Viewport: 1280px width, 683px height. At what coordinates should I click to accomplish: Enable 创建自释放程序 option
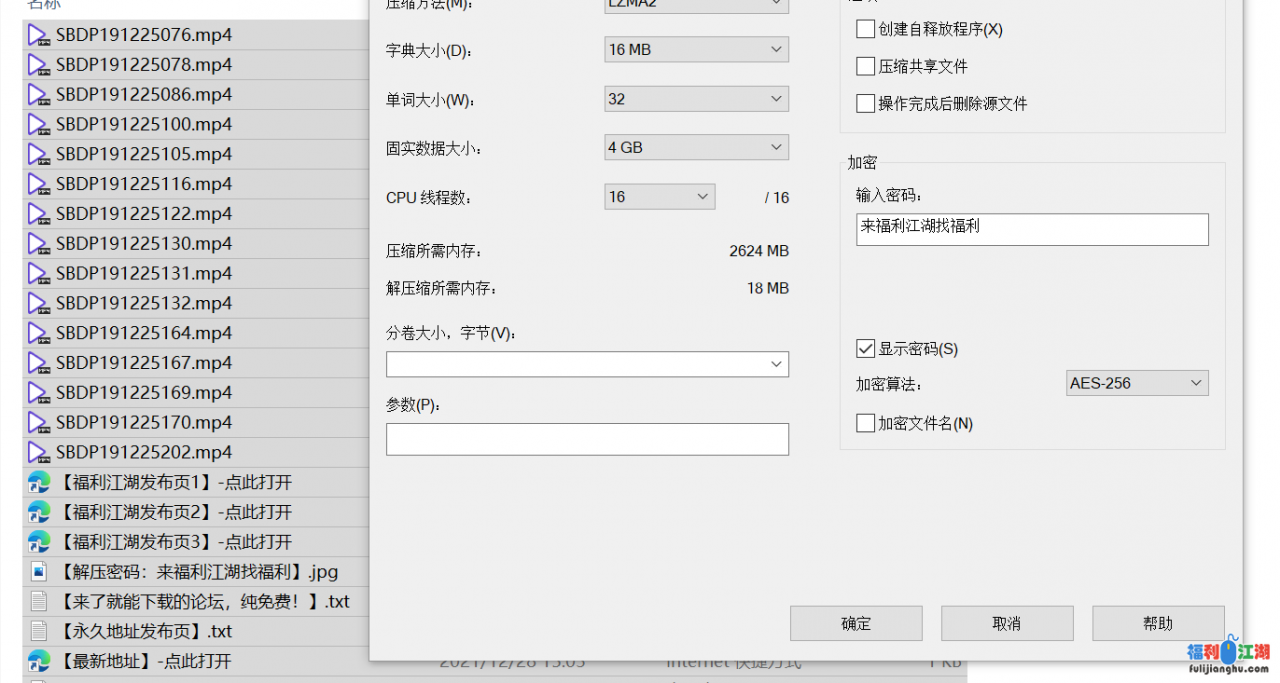(x=865, y=29)
